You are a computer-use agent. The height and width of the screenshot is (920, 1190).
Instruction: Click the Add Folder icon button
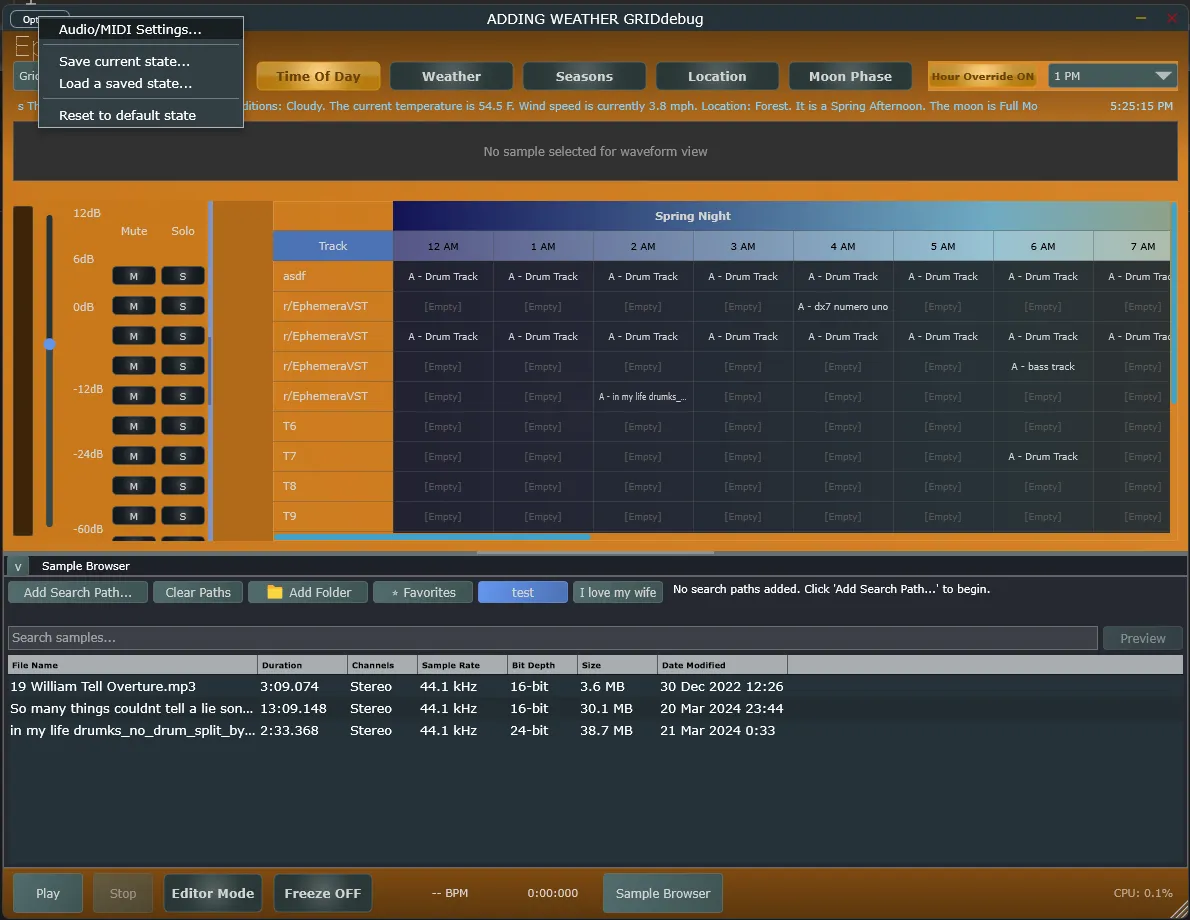(308, 592)
